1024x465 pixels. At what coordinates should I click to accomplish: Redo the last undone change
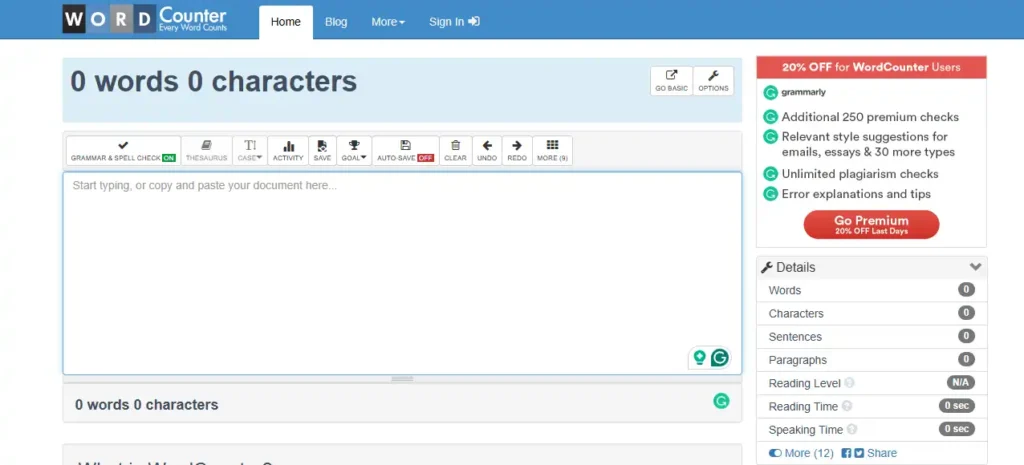tap(517, 151)
